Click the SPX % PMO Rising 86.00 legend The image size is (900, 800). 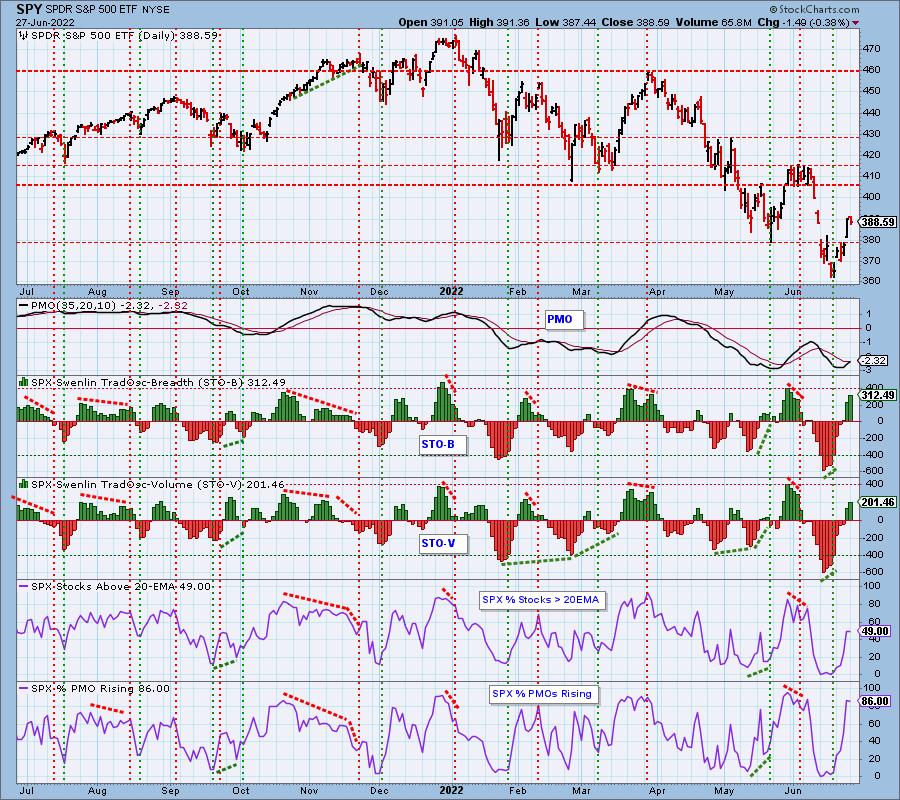(x=100, y=689)
